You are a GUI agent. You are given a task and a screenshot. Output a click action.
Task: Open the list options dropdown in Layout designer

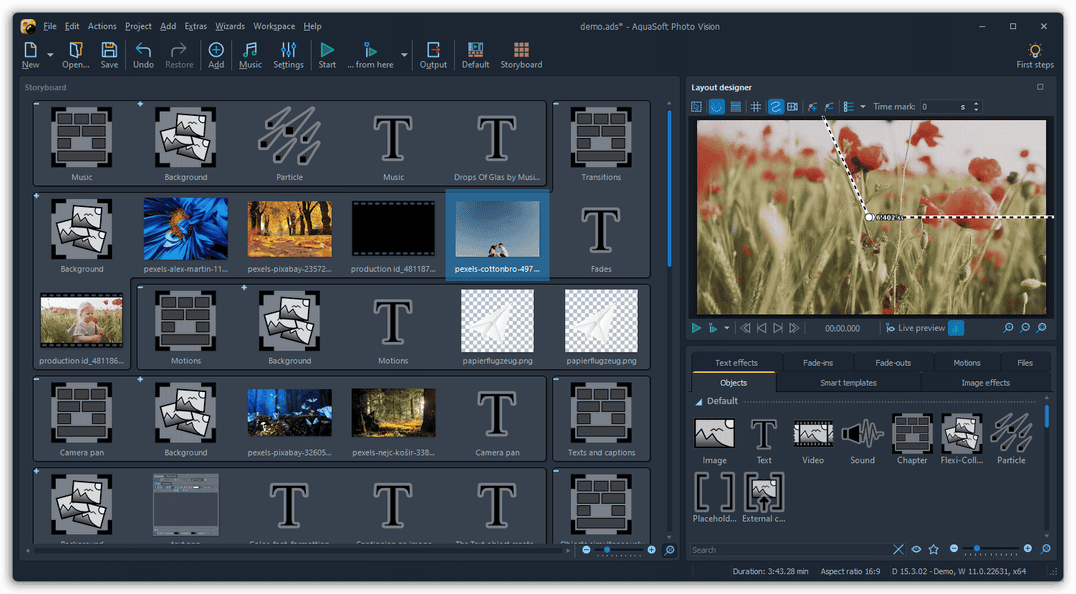tap(863, 106)
